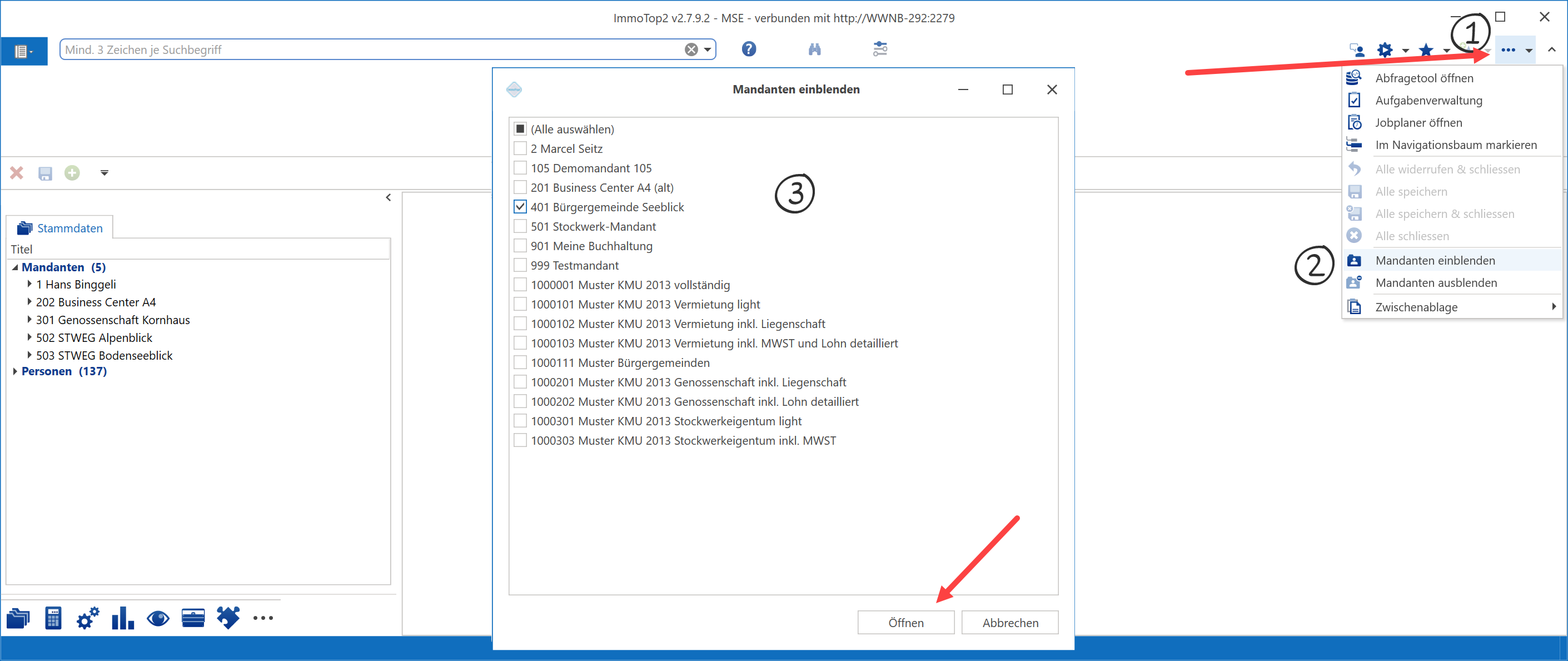Click the user connection icon in top toolbar
The height and width of the screenshot is (661, 1568).
tap(1357, 50)
